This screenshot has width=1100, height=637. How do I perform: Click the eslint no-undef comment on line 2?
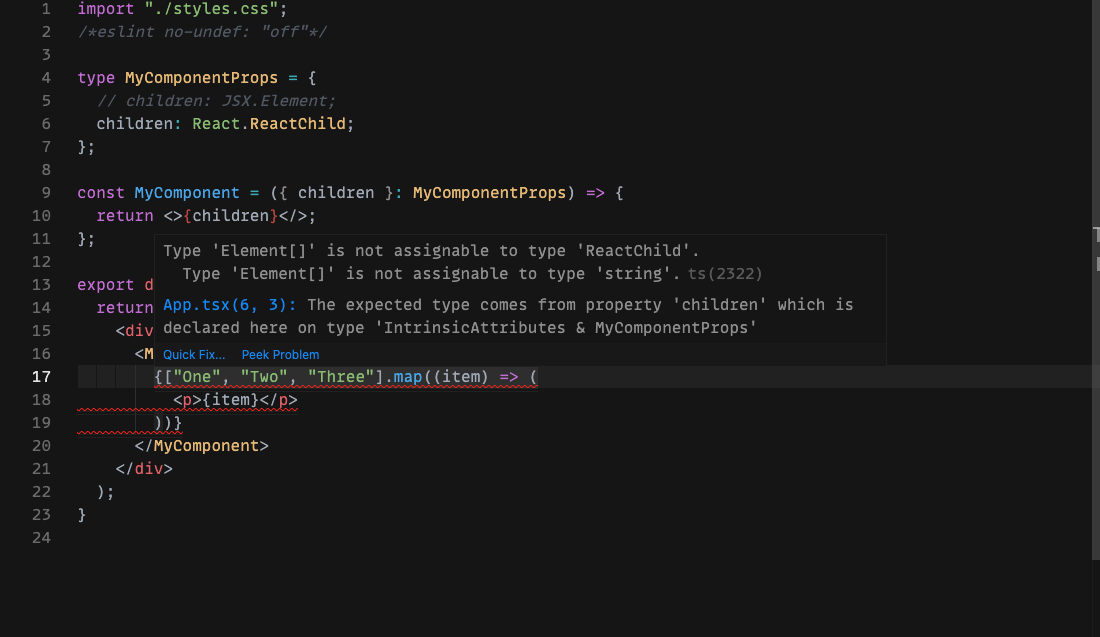(202, 32)
